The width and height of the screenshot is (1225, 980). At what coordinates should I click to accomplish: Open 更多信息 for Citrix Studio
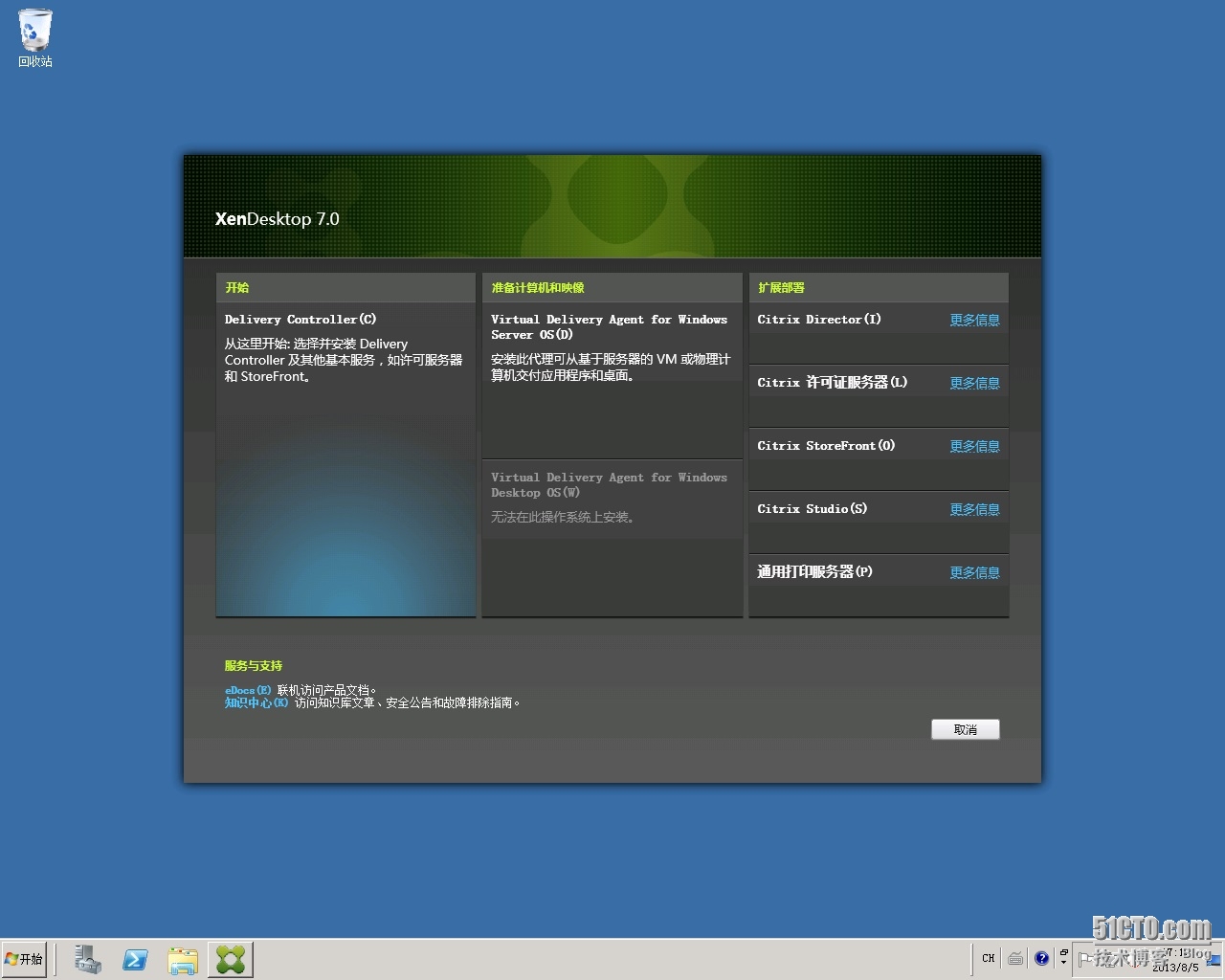974,510
